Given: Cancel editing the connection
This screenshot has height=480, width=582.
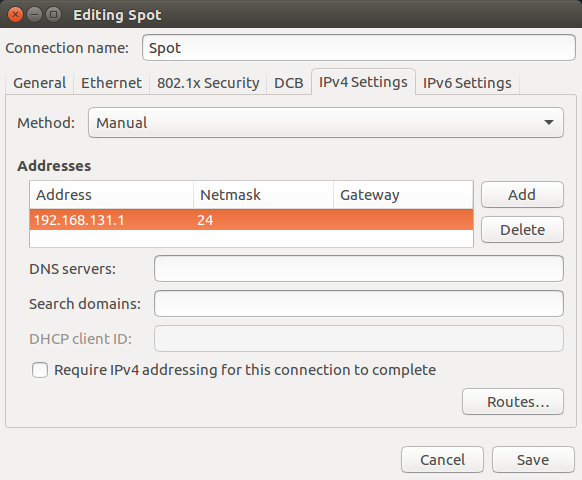Looking at the screenshot, I should coord(442,460).
